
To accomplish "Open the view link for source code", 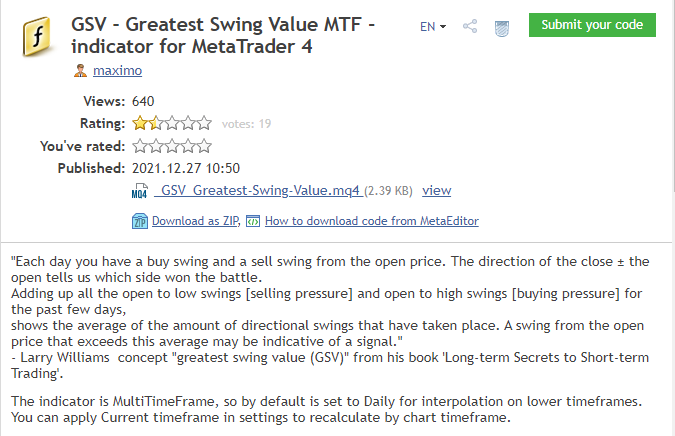I will coord(436,190).
